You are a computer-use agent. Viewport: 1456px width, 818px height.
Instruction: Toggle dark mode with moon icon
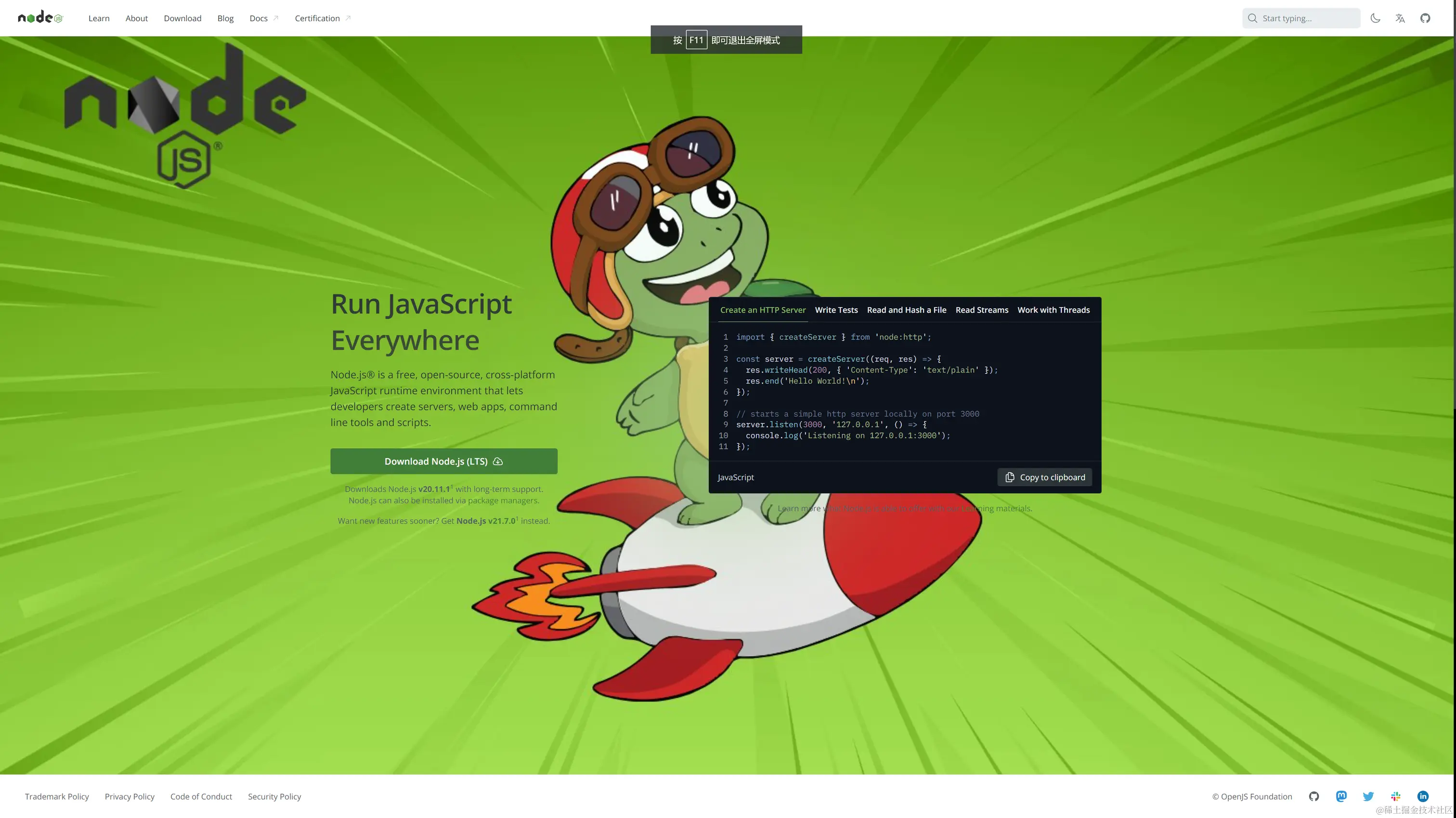coord(1375,18)
